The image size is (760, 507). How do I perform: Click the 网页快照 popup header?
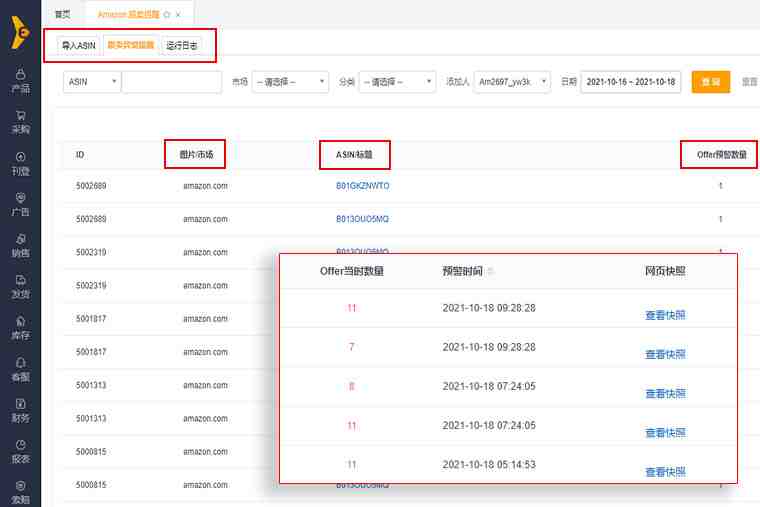pos(665,271)
